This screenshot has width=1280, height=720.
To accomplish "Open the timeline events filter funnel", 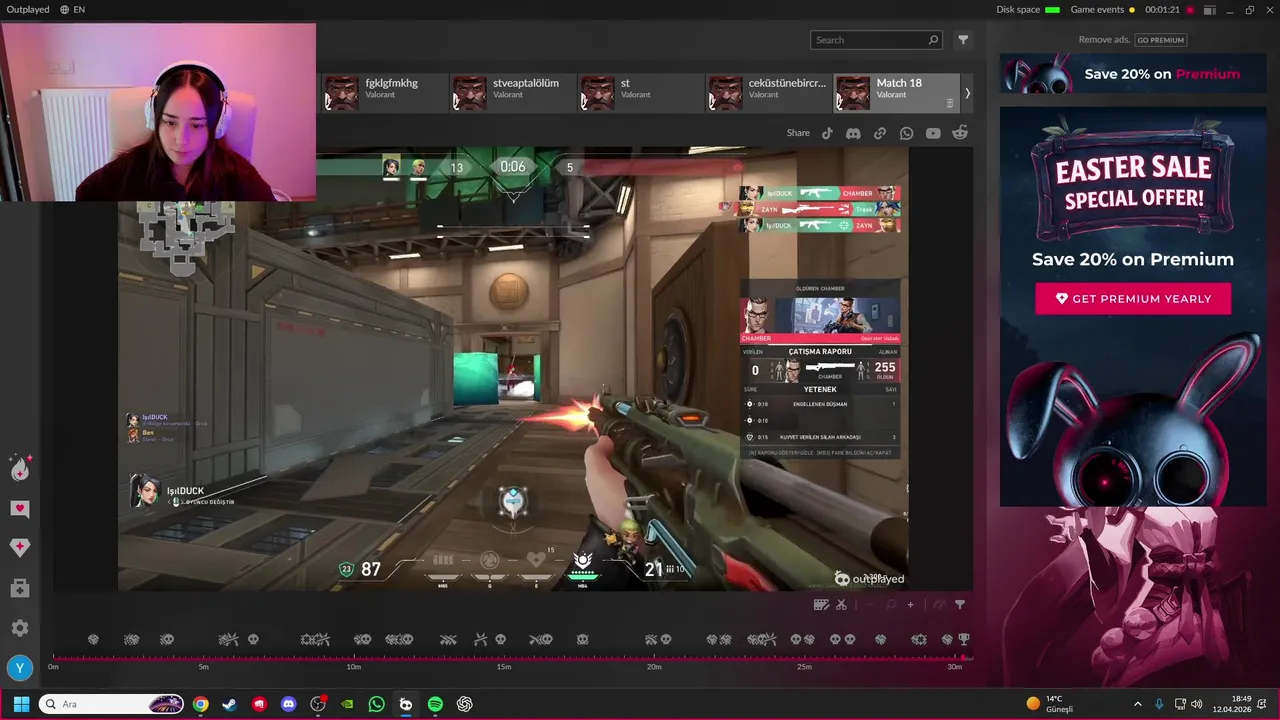I will click(960, 604).
